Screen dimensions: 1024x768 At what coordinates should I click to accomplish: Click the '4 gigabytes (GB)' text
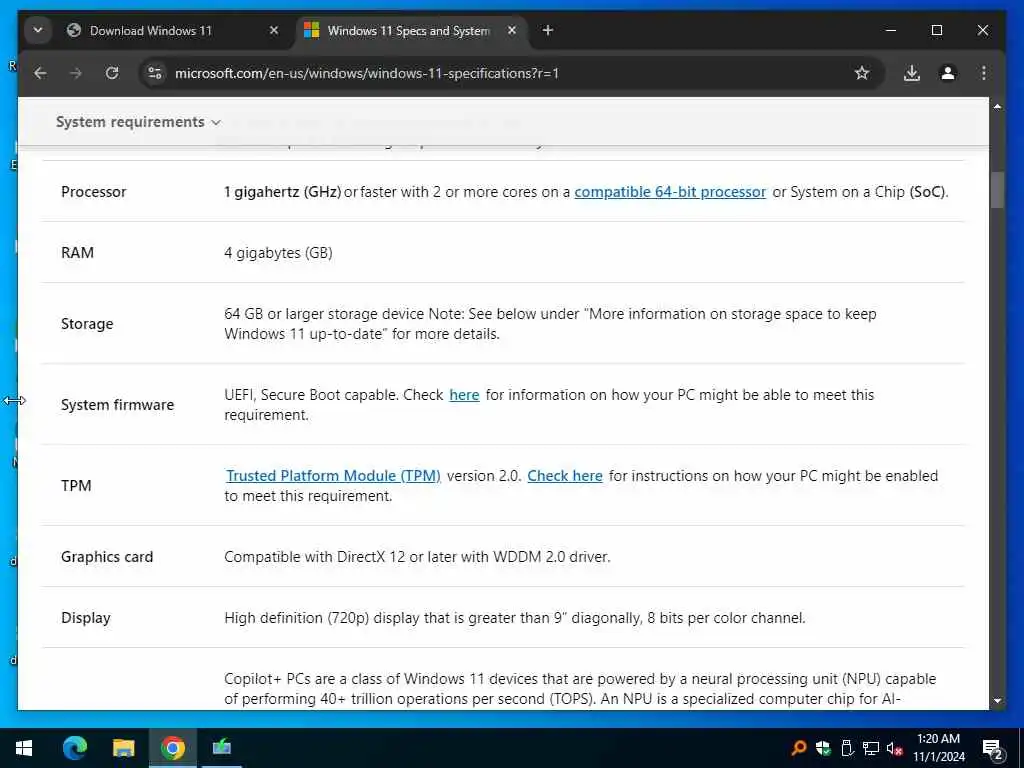pos(278,253)
